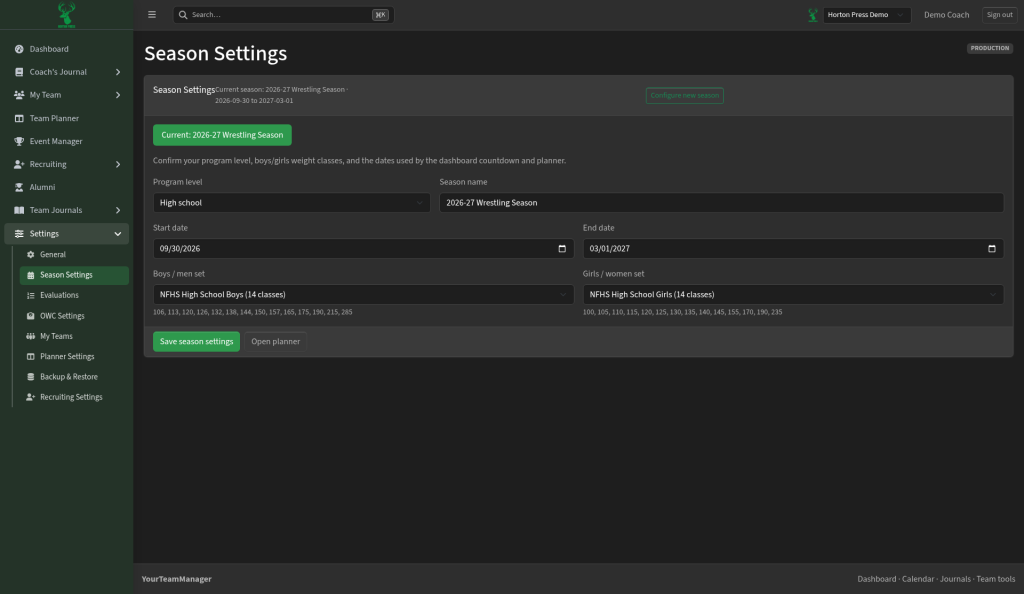Expand the Team Journals submenu chevron
This screenshot has width=1024, height=594.
(x=118, y=210)
